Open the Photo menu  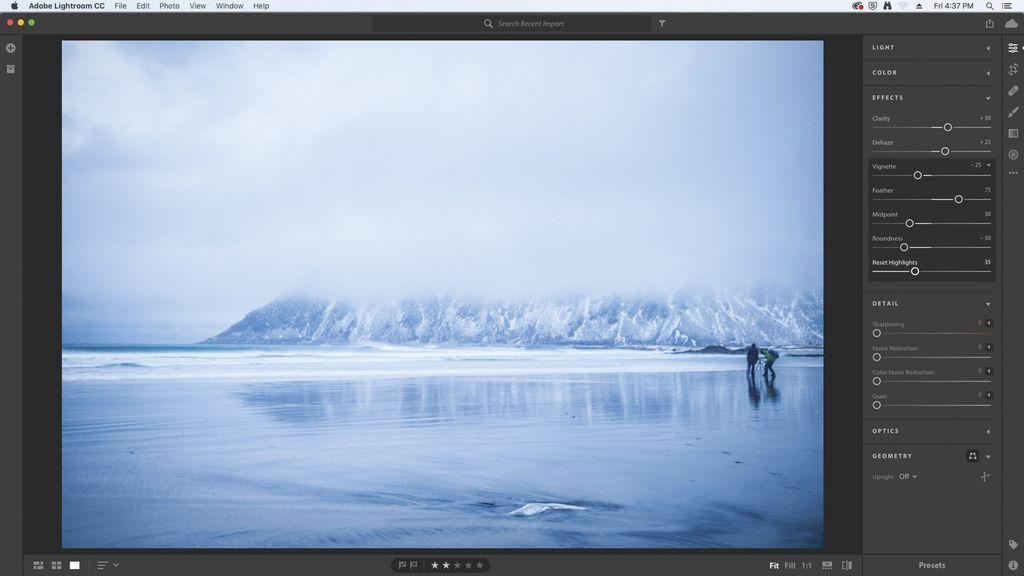tap(168, 6)
